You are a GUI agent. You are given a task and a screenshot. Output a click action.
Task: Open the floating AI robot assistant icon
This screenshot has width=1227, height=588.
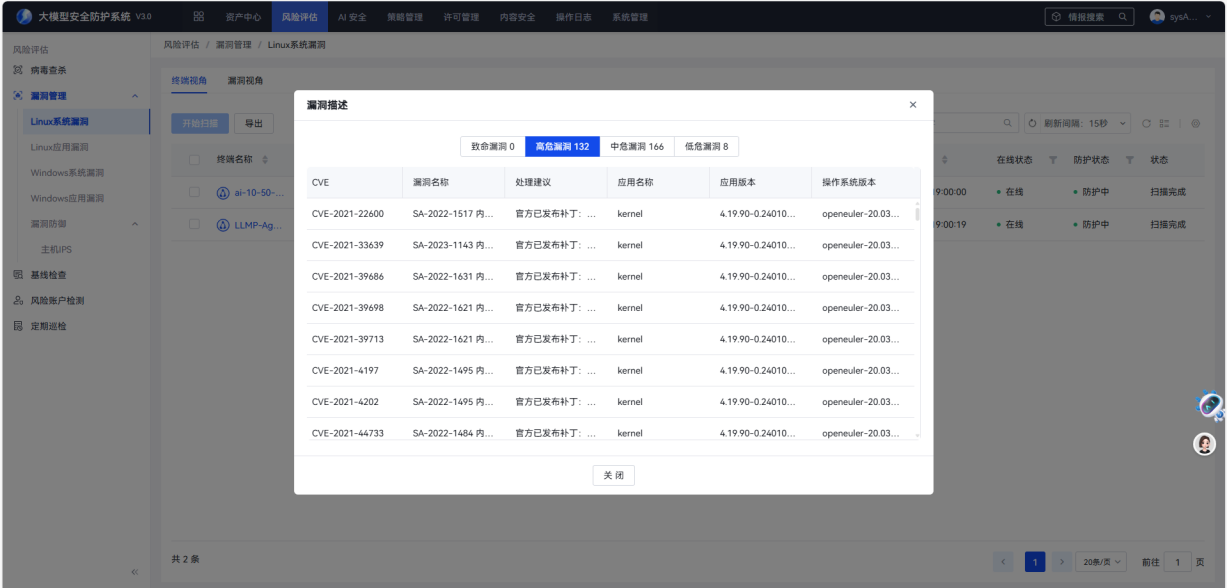point(1209,404)
